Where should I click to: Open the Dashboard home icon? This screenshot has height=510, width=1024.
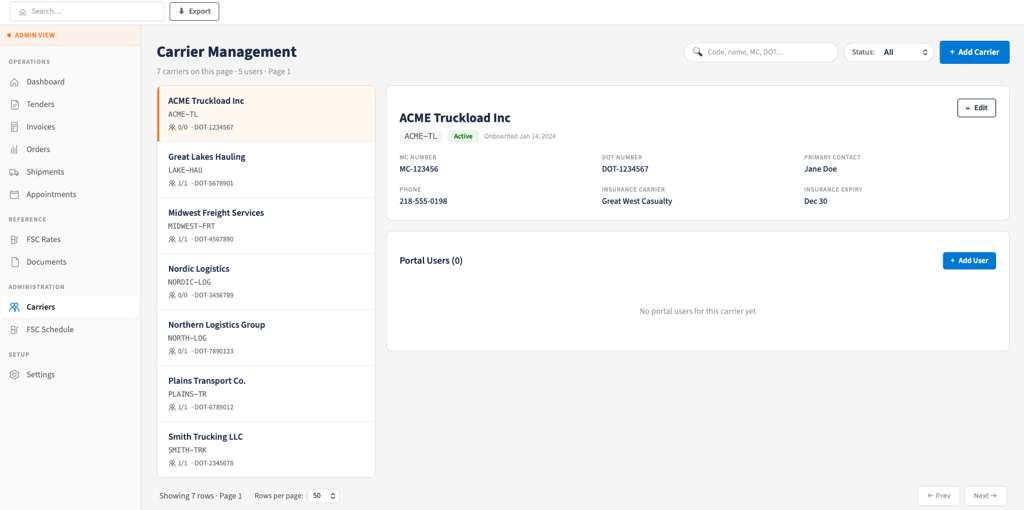[14, 82]
